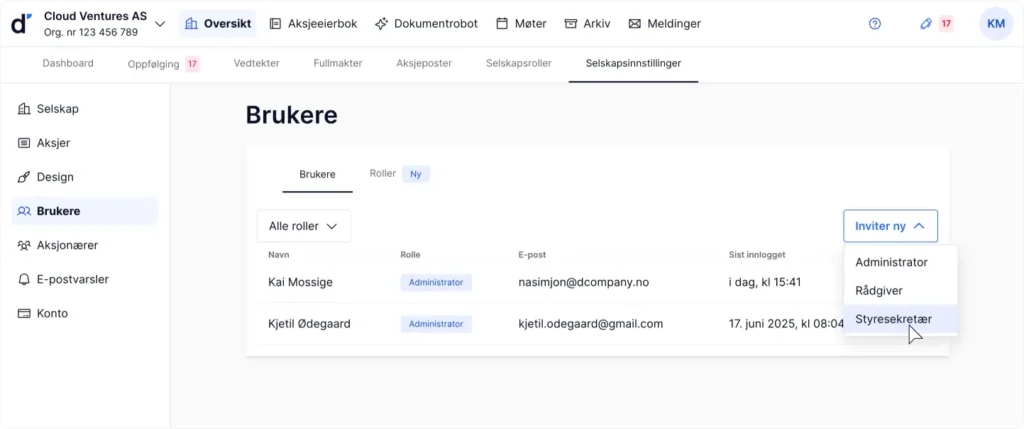This screenshot has height=429, width=1024.
Task: Click the dCompany logo icon
Action: tap(21, 24)
